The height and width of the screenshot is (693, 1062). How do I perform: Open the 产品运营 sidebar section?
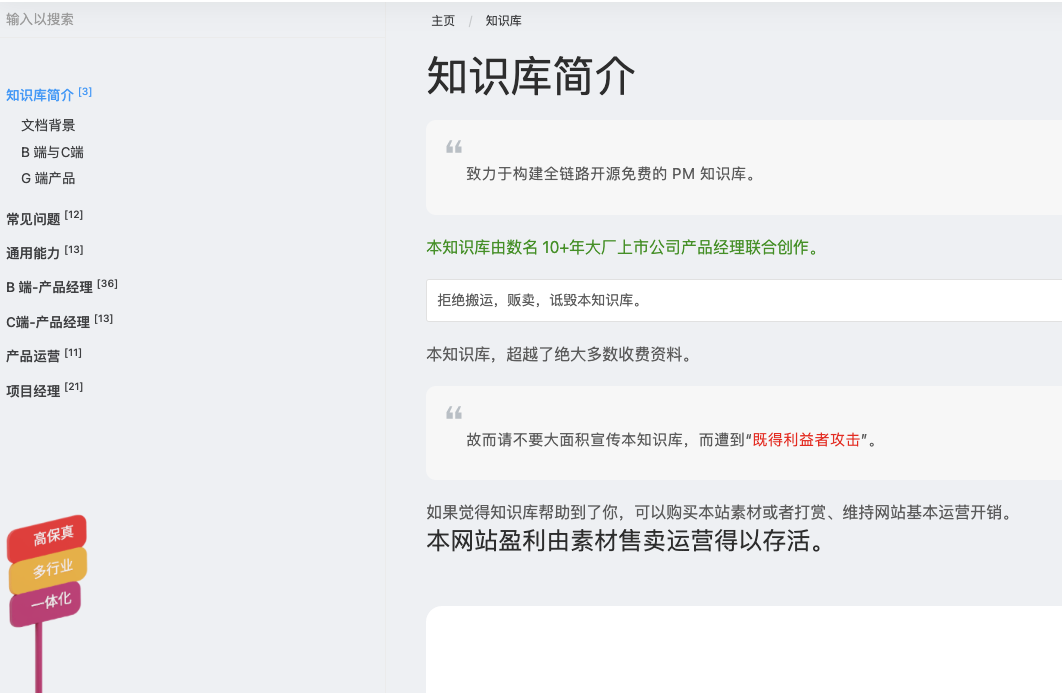(31, 353)
